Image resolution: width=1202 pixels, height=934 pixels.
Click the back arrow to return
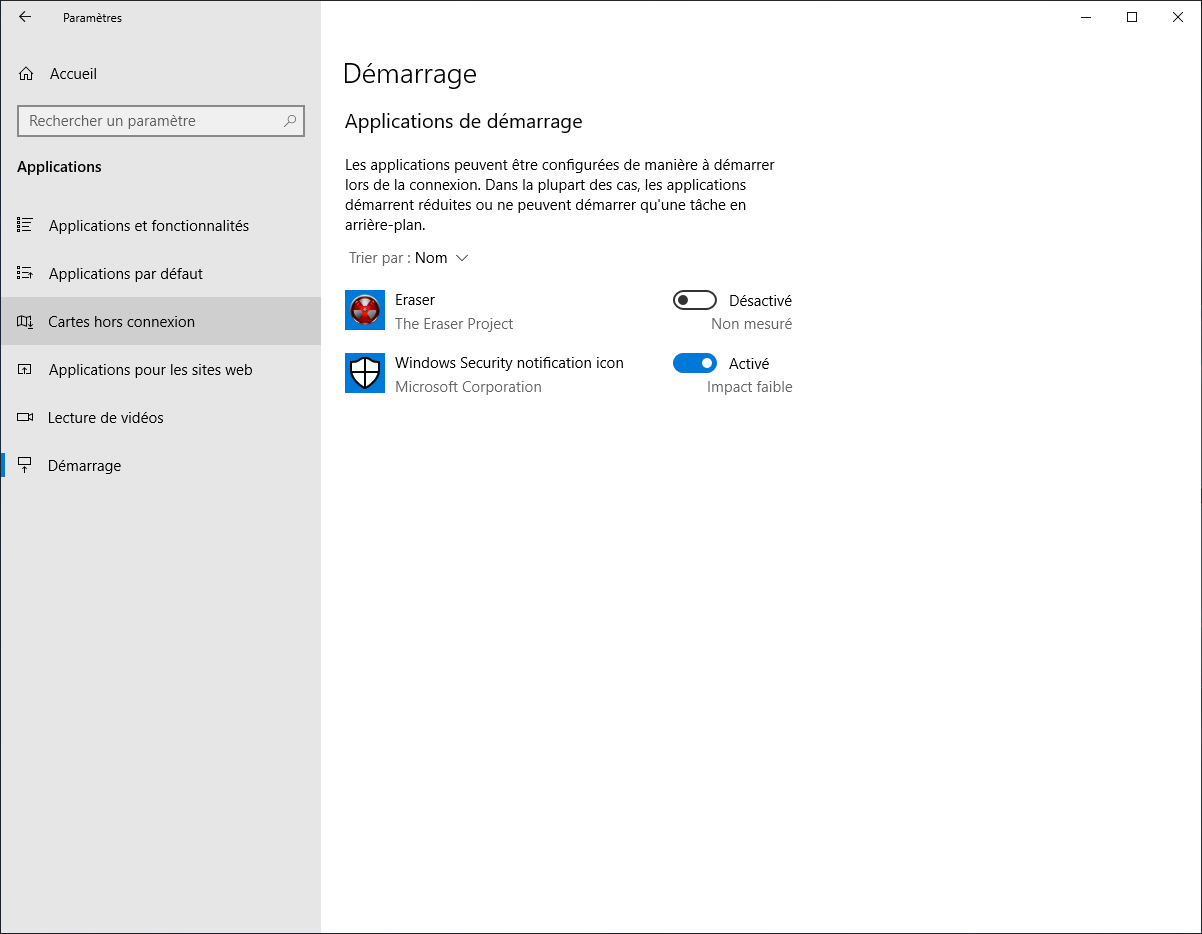[25, 17]
